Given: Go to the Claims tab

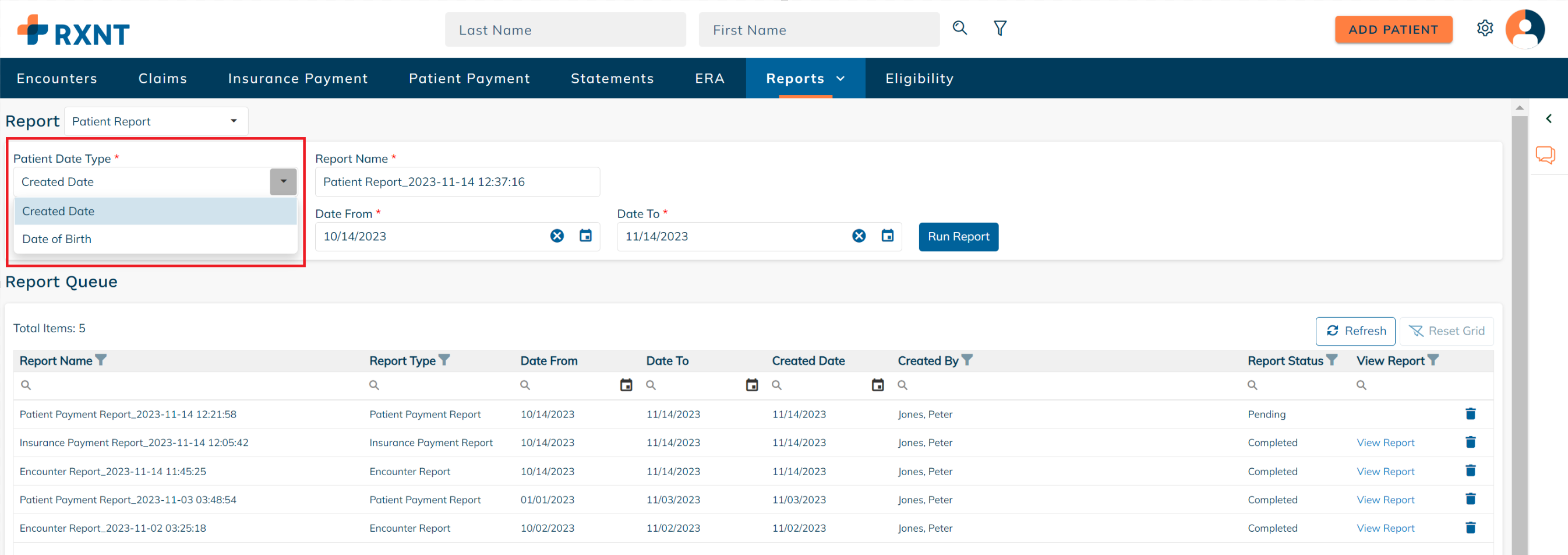Looking at the screenshot, I should [163, 79].
